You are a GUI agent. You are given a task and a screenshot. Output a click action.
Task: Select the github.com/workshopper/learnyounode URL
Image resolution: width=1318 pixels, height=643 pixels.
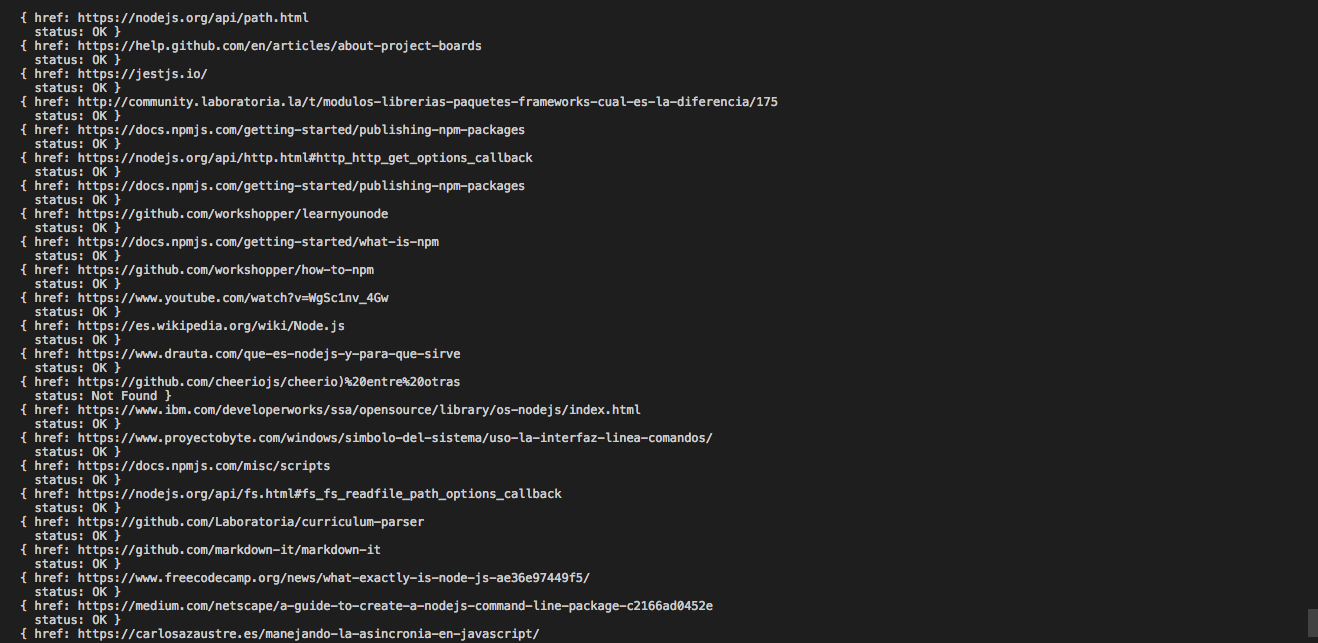click(x=233, y=214)
